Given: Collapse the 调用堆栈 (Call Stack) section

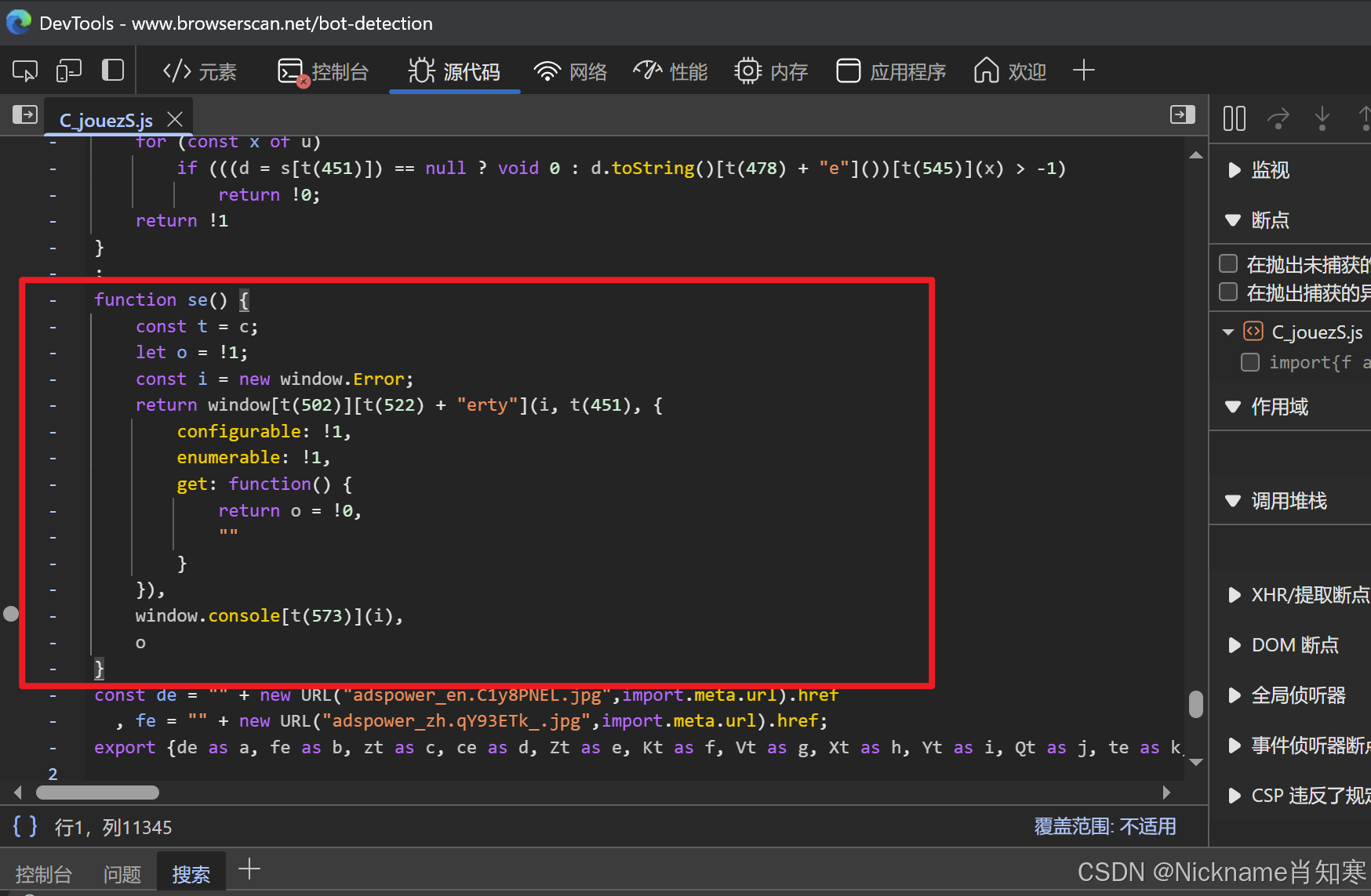Looking at the screenshot, I should tap(1233, 501).
